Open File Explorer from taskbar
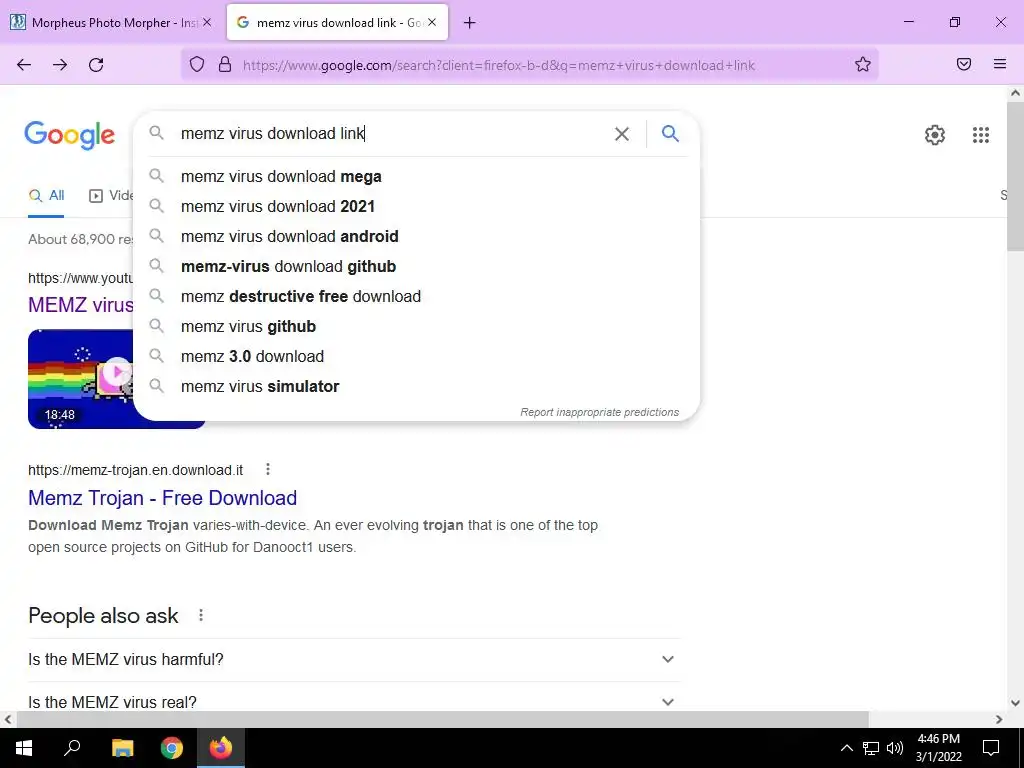Screen dimensions: 1024x768 pos(122,748)
